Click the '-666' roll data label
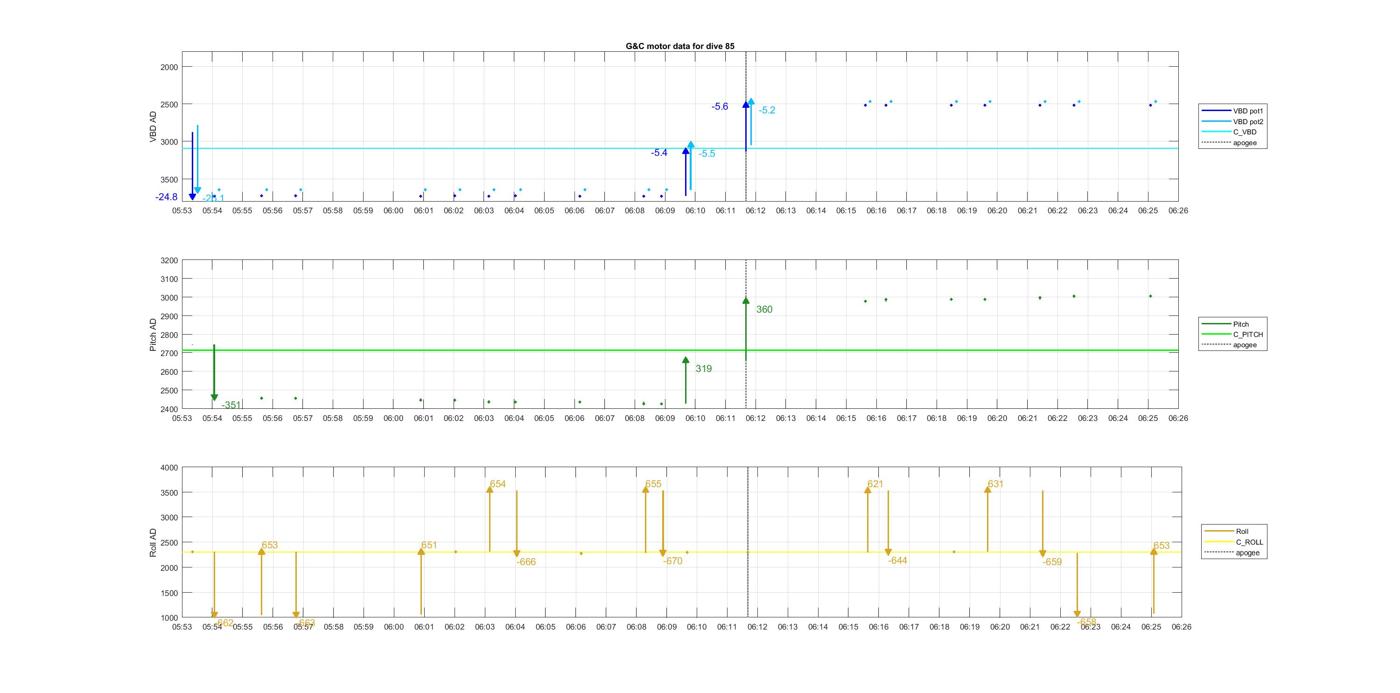1400x693 pixels. 526,562
